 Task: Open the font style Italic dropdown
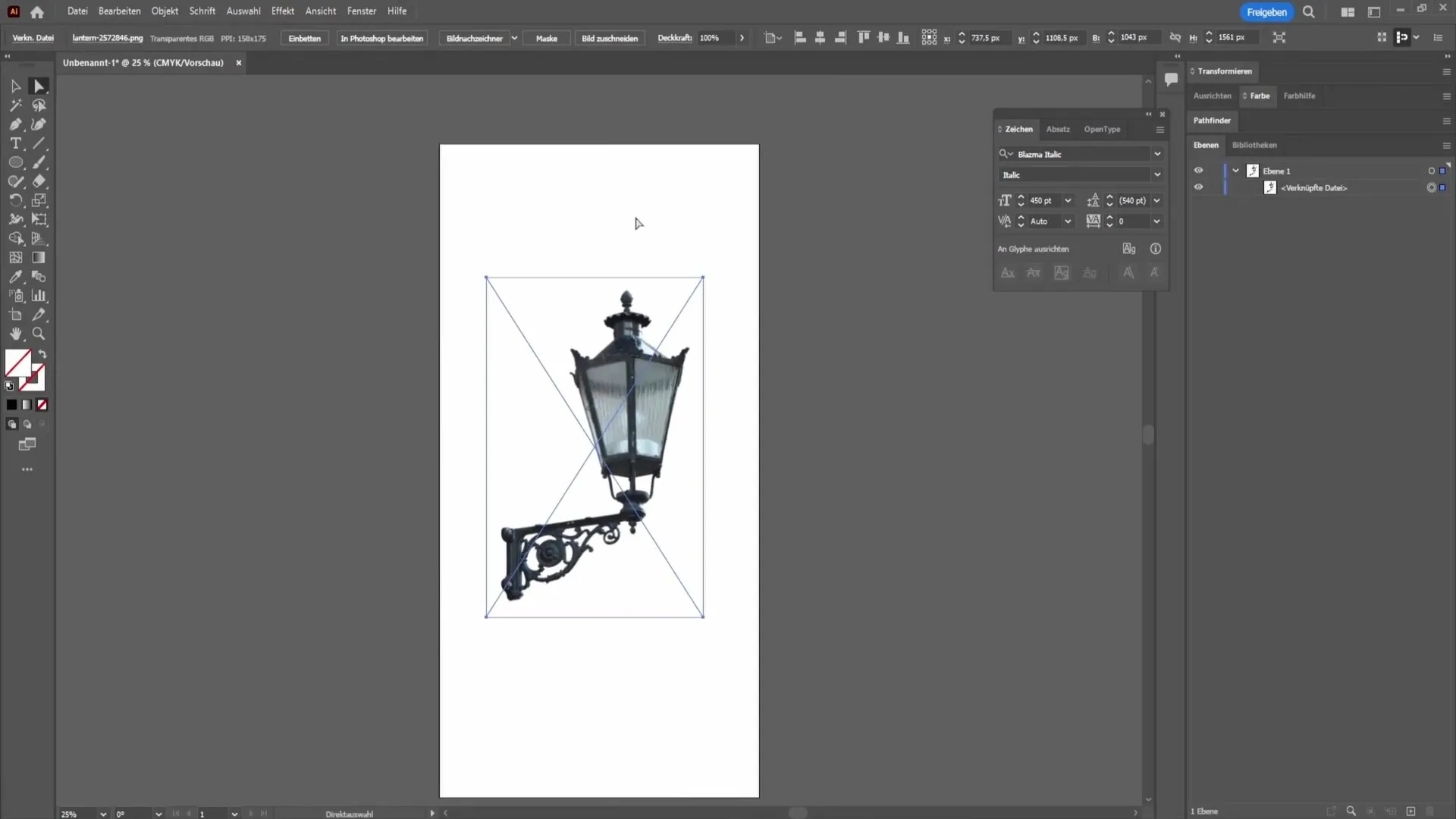[1157, 174]
